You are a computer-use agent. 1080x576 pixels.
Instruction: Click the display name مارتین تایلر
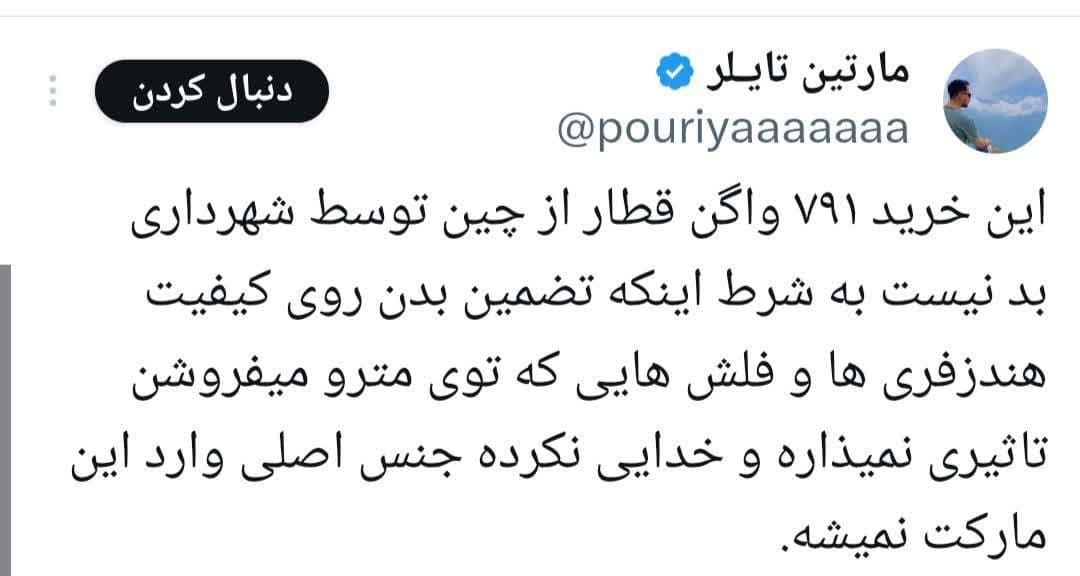(808, 71)
